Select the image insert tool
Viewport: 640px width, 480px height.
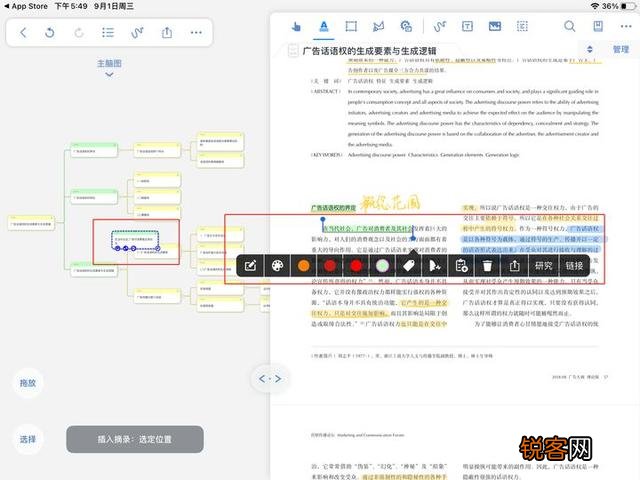495,27
